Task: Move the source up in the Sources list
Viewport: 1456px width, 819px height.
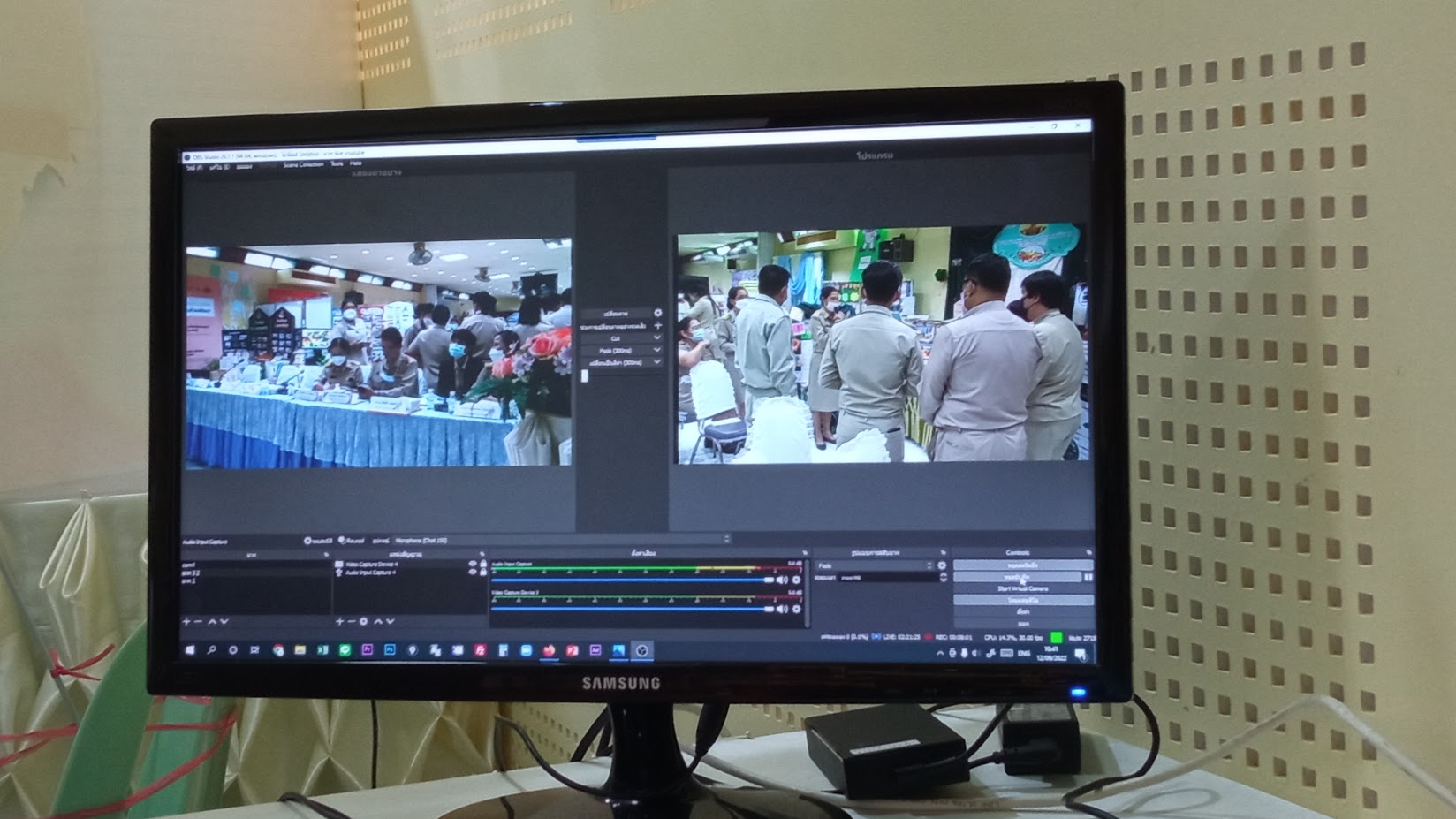Action: coord(378,622)
